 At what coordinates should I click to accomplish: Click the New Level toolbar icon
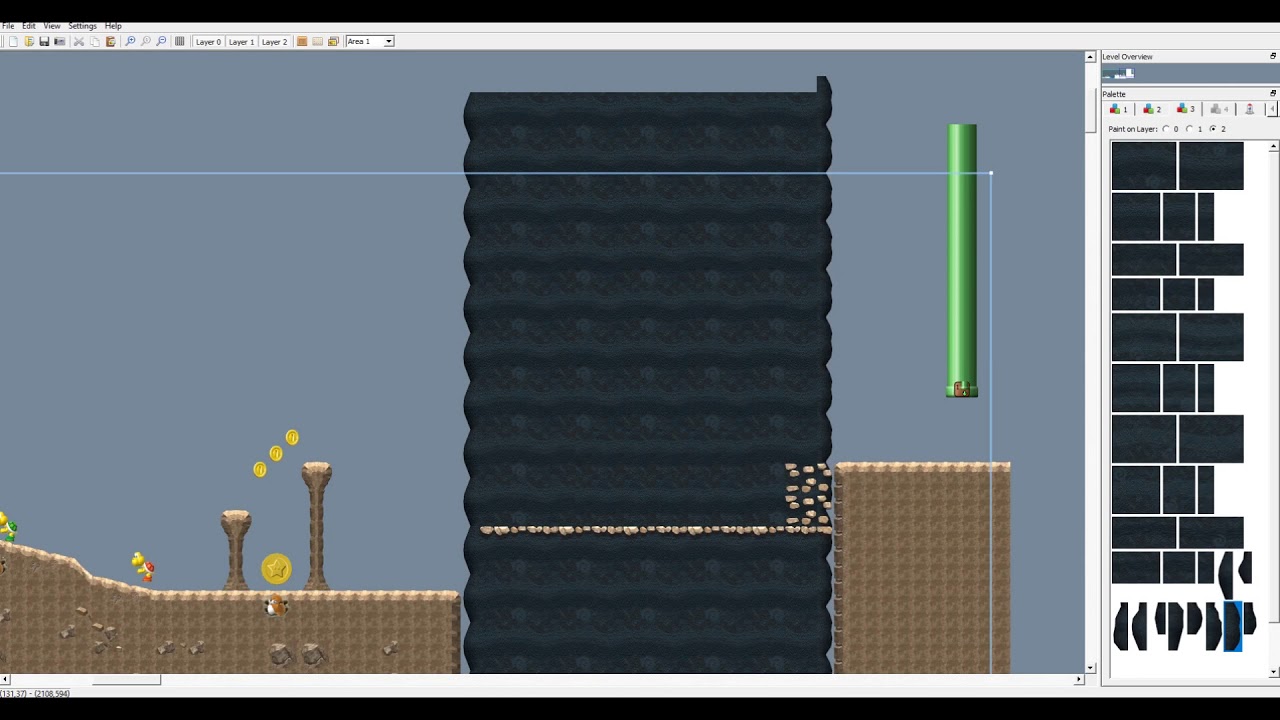pyautogui.click(x=13, y=42)
